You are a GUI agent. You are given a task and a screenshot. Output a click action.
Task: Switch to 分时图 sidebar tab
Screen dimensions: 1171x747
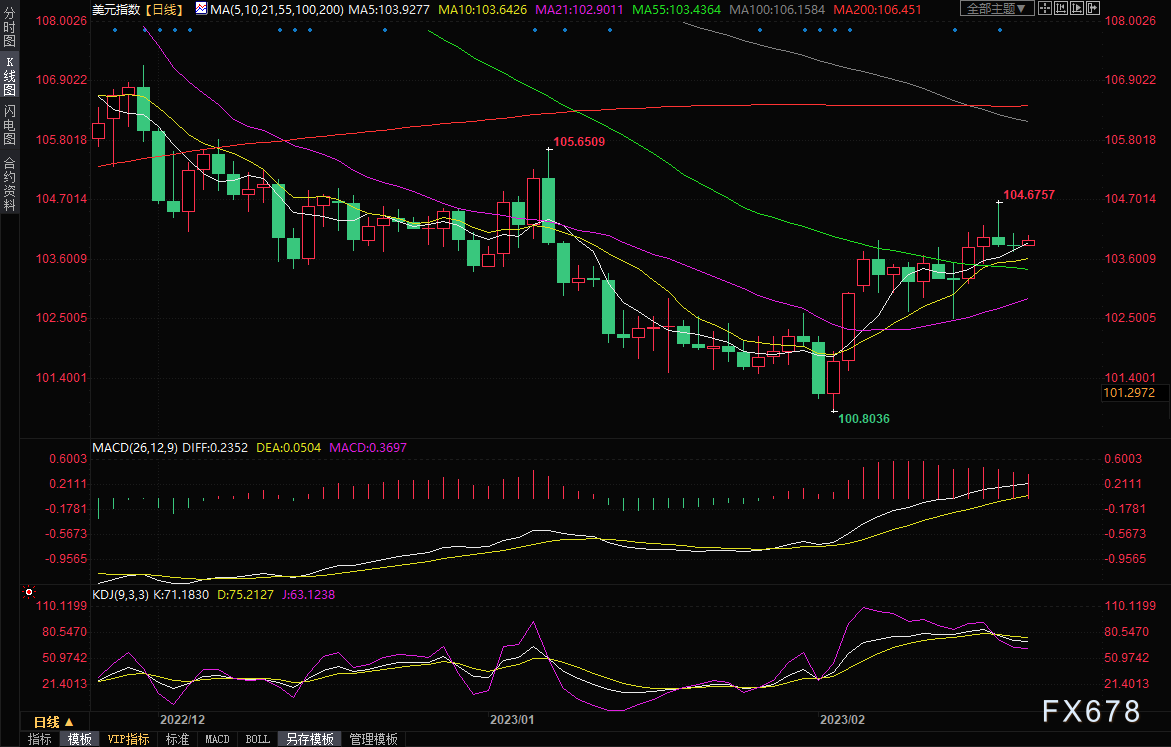[x=9, y=27]
